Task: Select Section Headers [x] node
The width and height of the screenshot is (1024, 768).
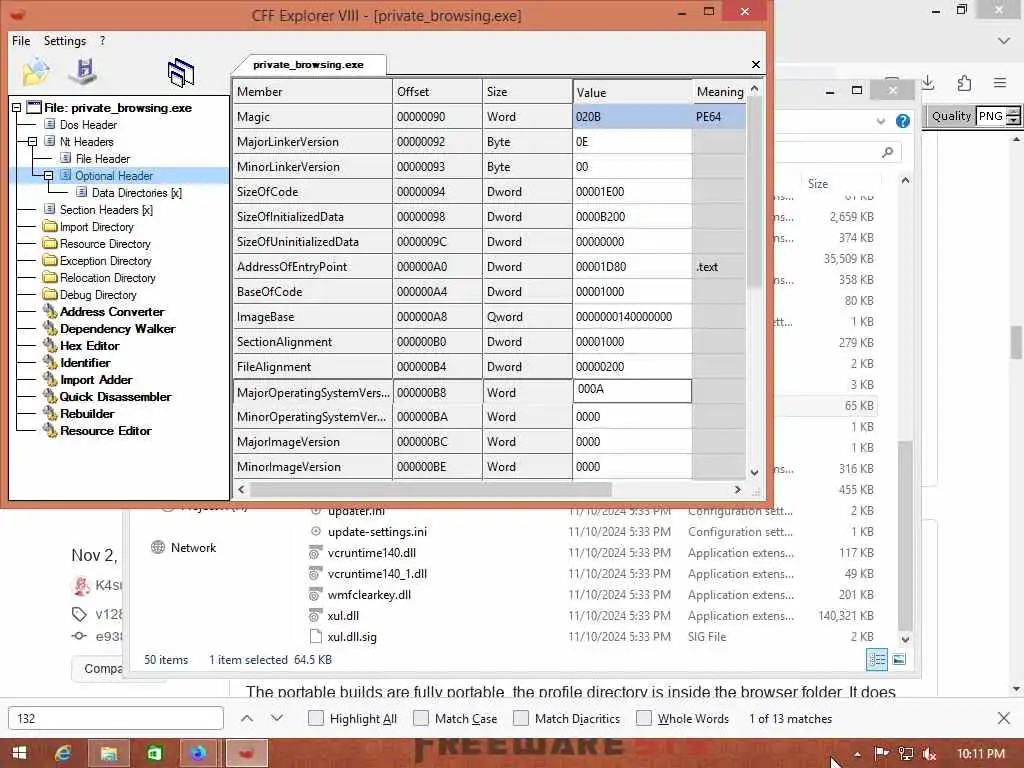Action: [106, 210]
